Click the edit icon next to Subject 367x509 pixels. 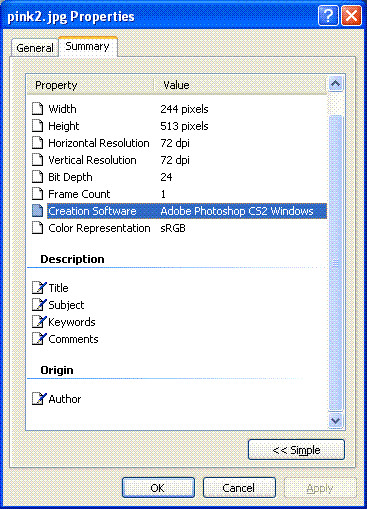[x=39, y=304]
